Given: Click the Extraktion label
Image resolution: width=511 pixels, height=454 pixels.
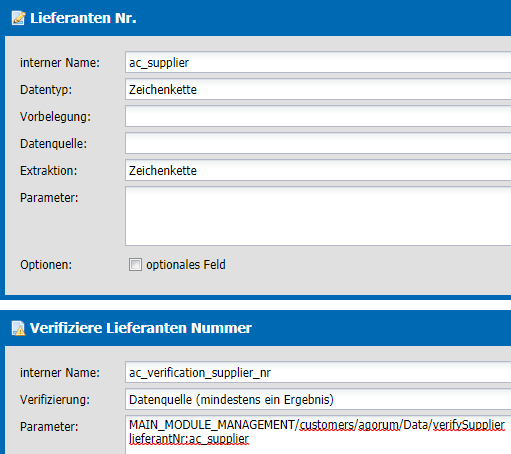Looking at the screenshot, I should [49, 171].
